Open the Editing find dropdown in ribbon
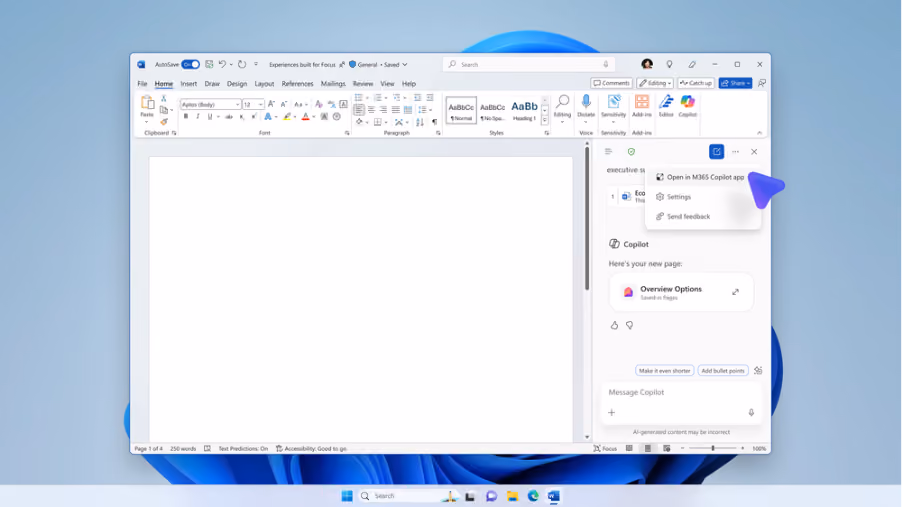 [562, 107]
